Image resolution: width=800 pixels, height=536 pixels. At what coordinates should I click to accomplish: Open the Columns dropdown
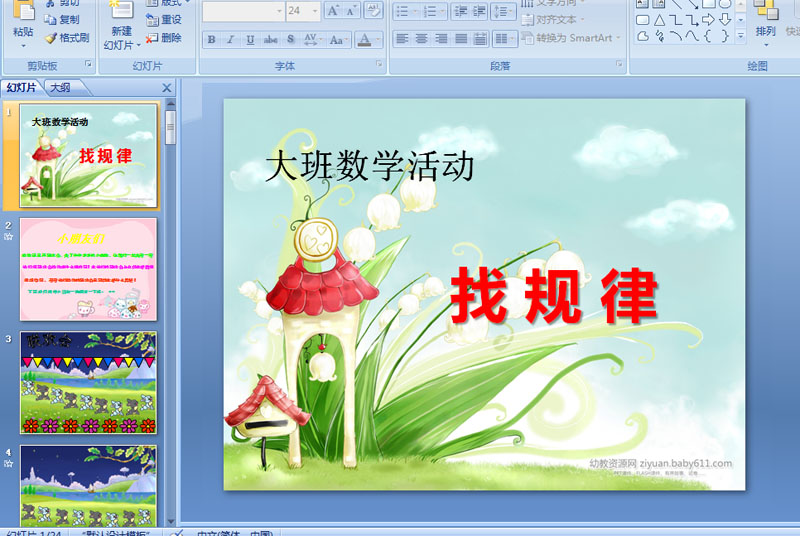tap(505, 39)
